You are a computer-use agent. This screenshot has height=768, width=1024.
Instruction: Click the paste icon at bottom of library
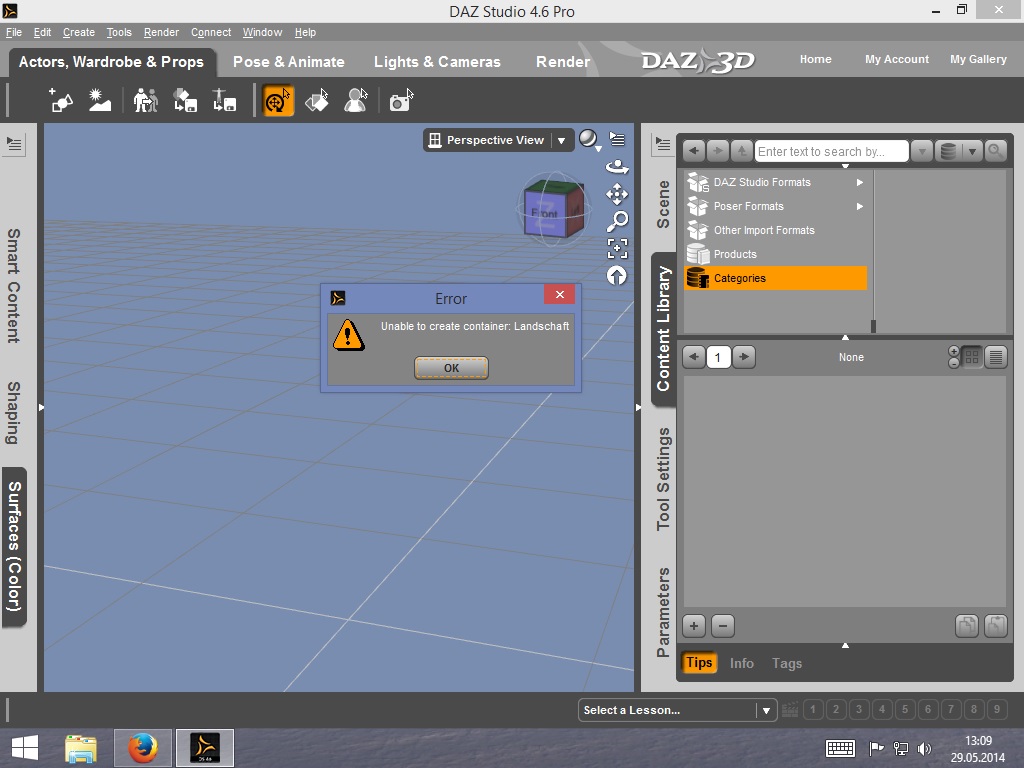click(x=995, y=626)
